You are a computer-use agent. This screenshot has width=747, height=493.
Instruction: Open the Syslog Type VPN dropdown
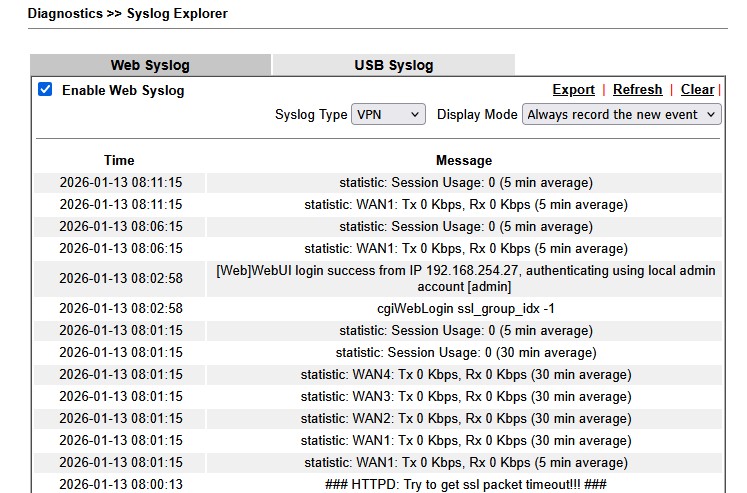tap(388, 115)
